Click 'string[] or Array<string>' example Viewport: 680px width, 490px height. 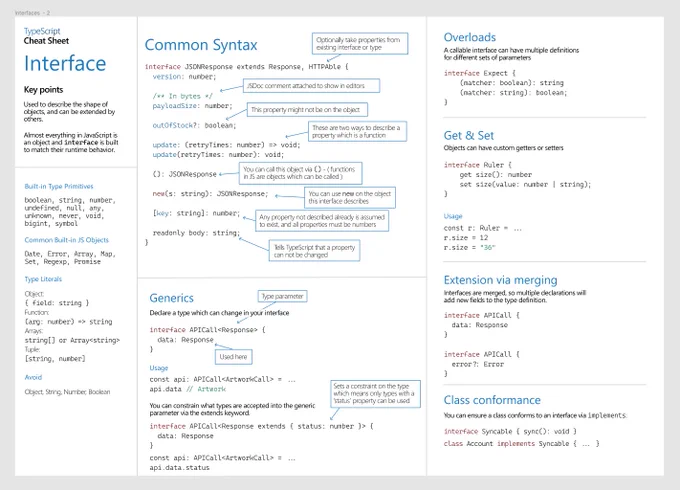[72, 340]
